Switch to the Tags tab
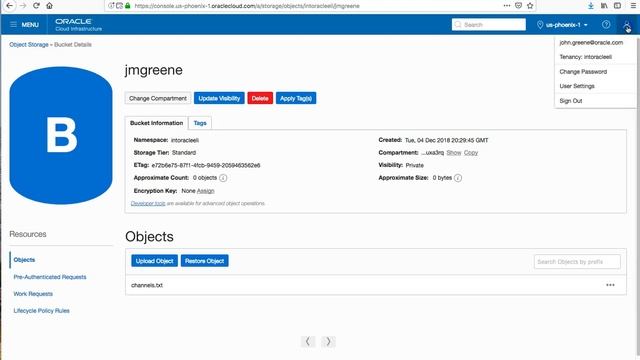The width and height of the screenshot is (640, 360). (x=200, y=123)
